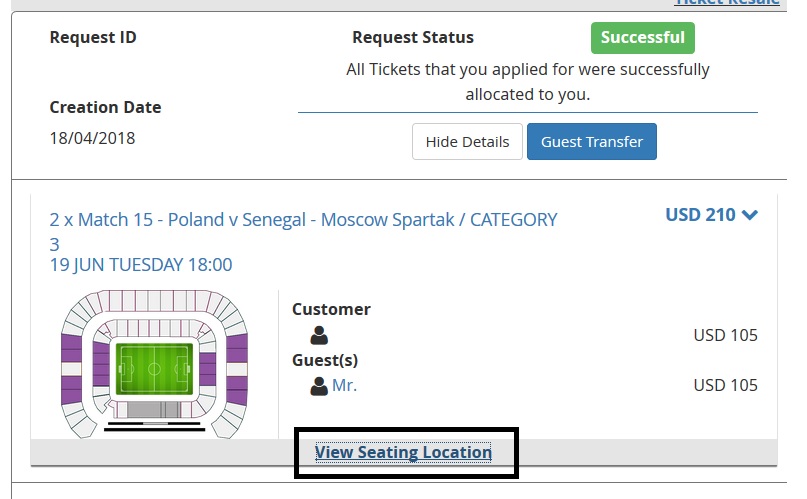
Task: Expand the USD 210 chevron arrow
Action: tap(750, 215)
